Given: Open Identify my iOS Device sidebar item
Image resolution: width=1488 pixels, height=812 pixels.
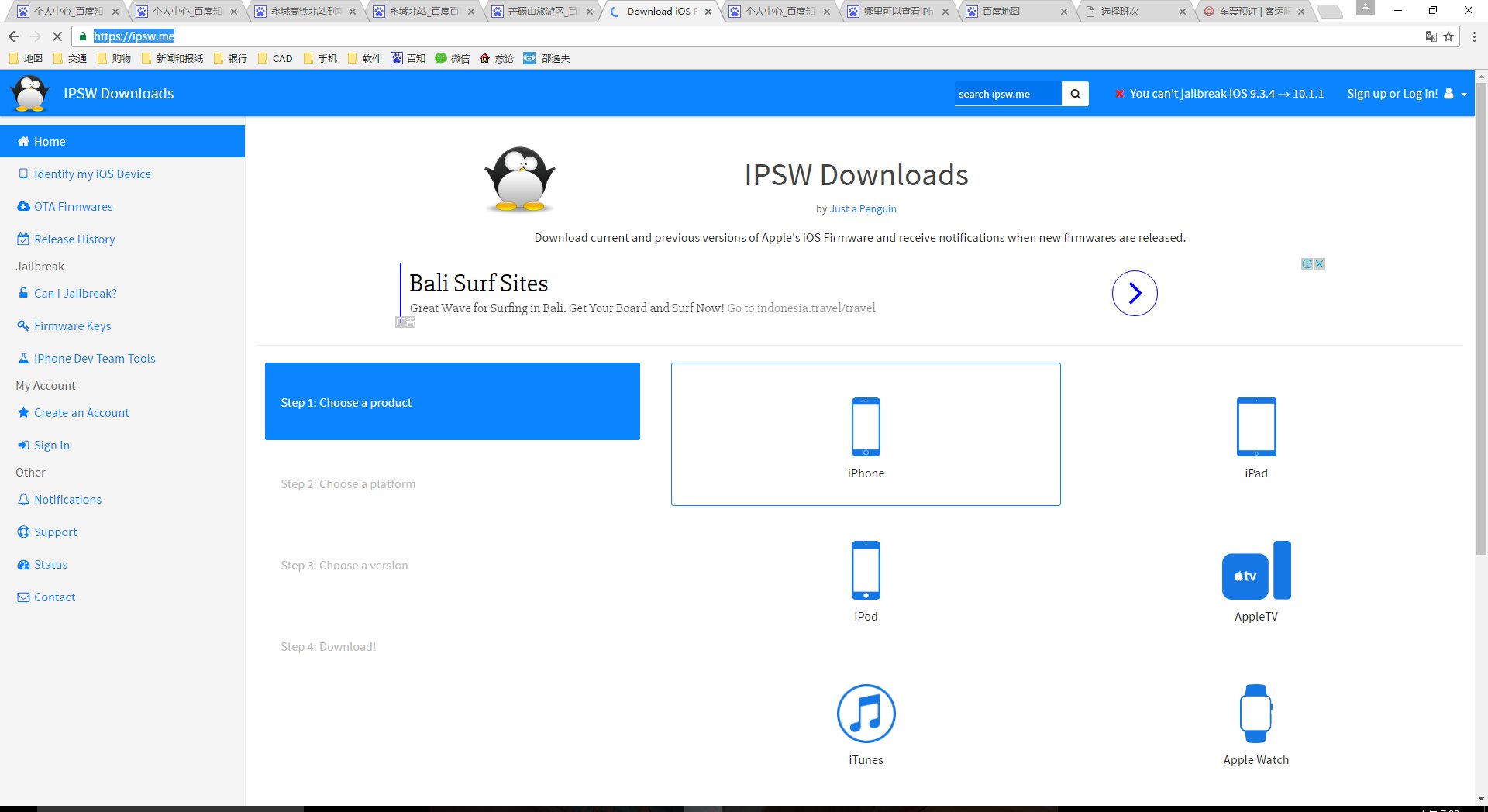Looking at the screenshot, I should tap(92, 174).
